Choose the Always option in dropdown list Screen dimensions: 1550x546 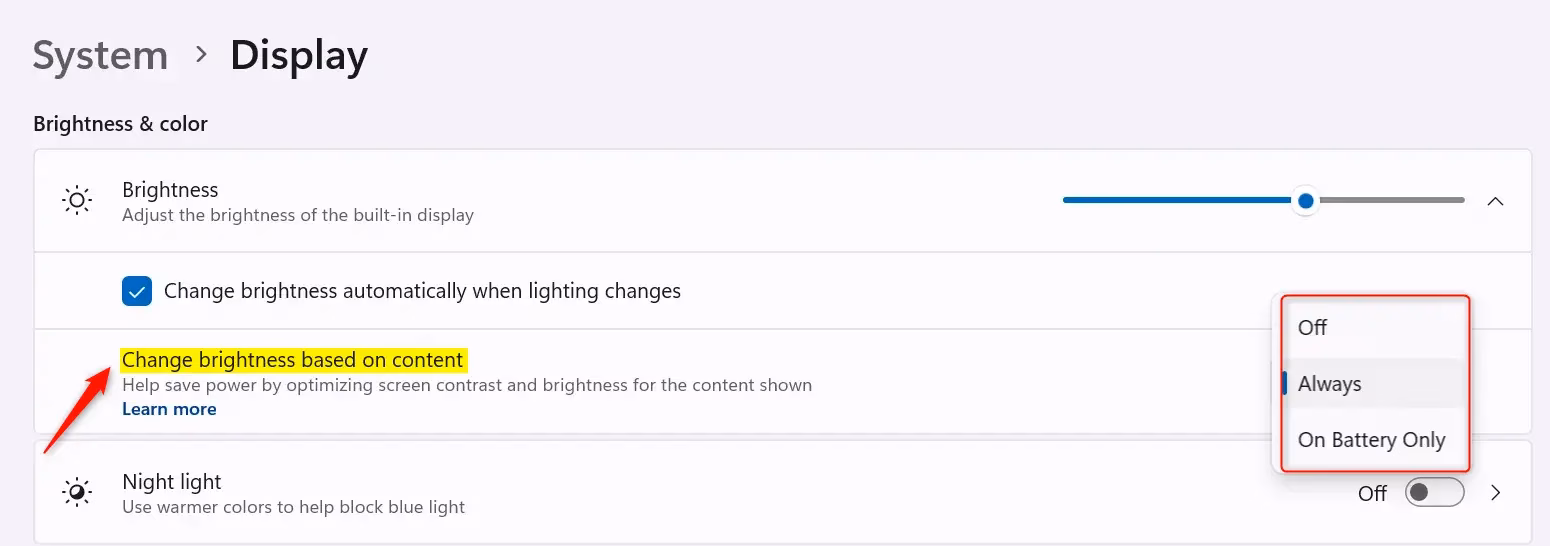tap(1329, 384)
